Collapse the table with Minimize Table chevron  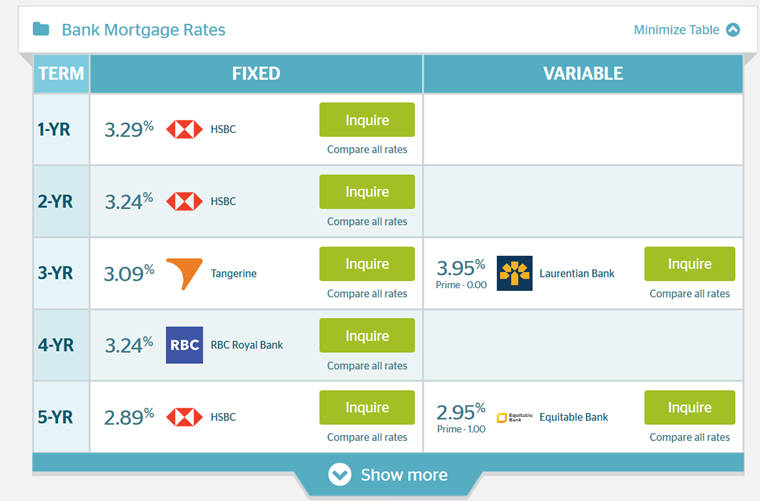pos(733,30)
